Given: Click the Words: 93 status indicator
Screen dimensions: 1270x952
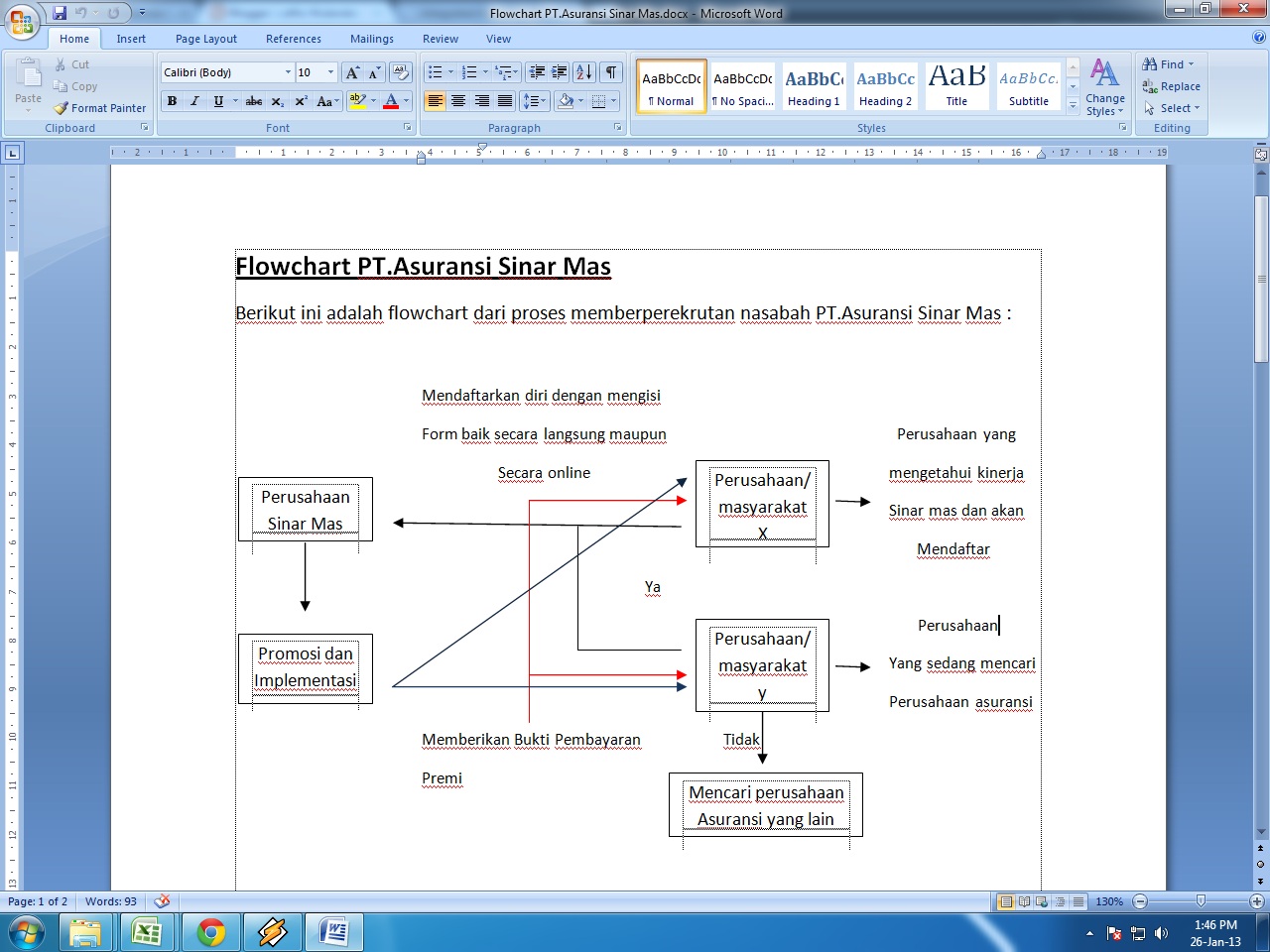Looking at the screenshot, I should [x=111, y=901].
